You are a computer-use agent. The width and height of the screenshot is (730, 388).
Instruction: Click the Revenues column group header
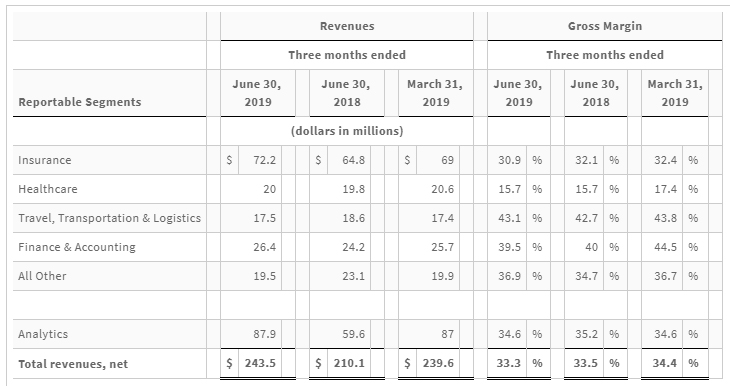point(347,26)
